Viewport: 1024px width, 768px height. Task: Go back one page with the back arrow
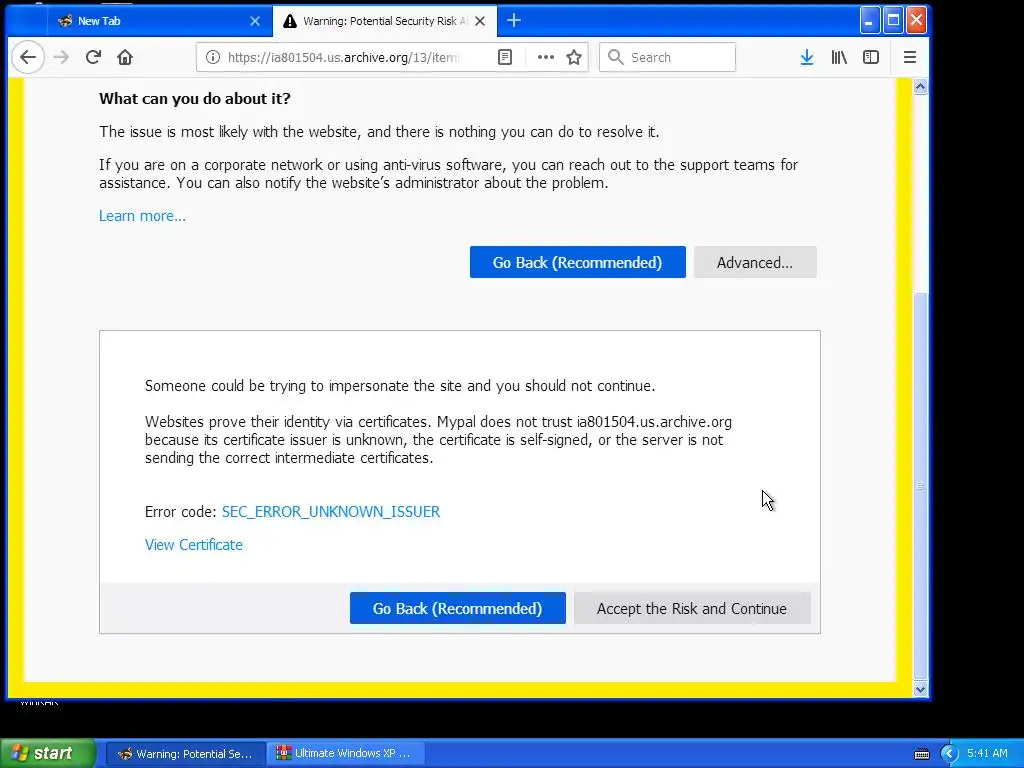click(28, 57)
